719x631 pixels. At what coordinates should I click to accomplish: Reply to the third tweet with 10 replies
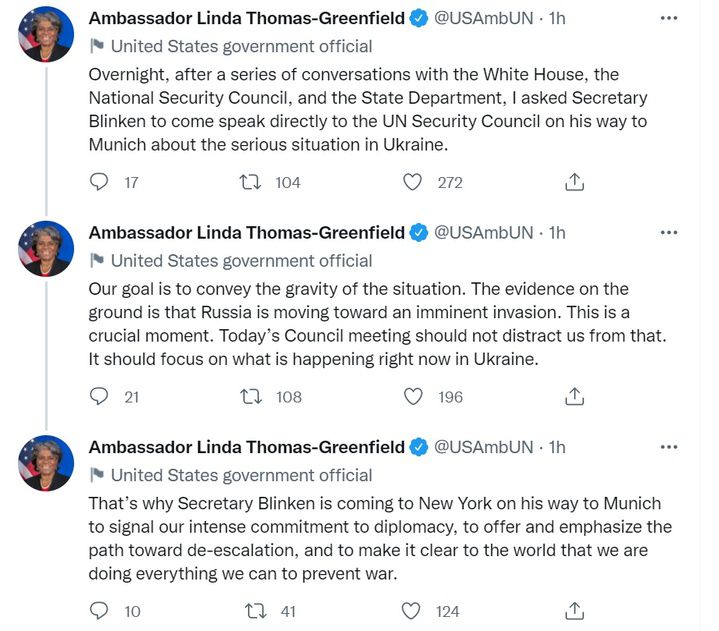click(x=99, y=610)
